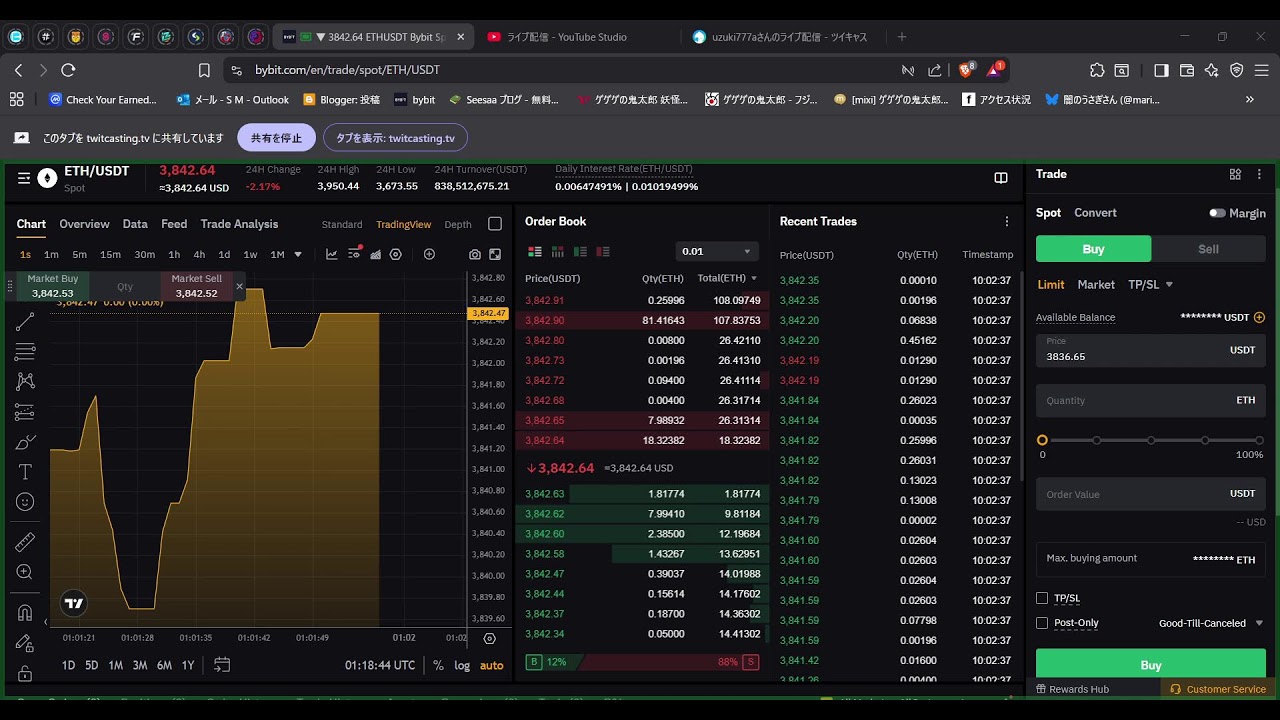Click the buy/sell ratio bar
The width and height of the screenshot is (1280, 720).
(642, 662)
